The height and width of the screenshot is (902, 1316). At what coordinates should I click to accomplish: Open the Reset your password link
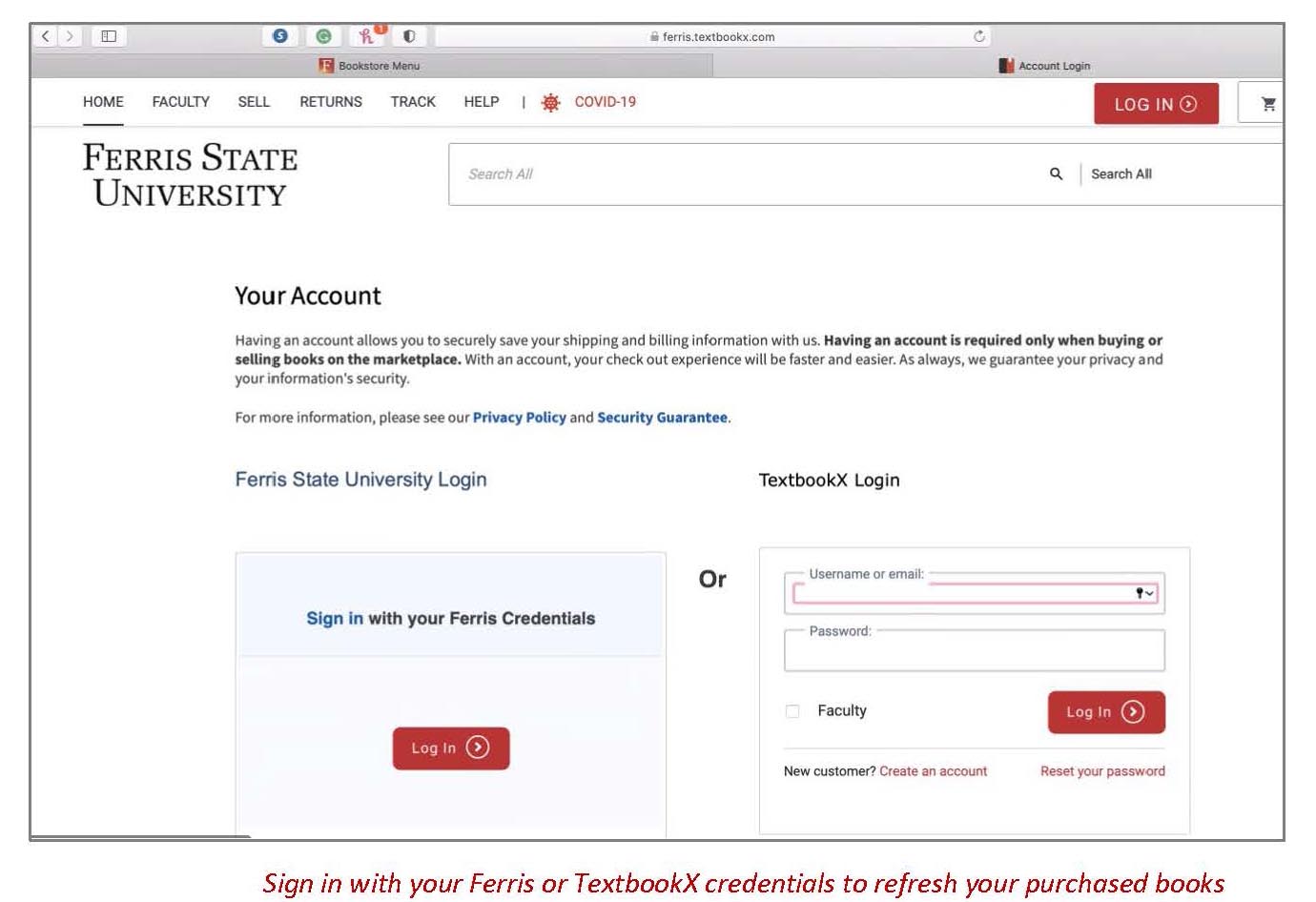pos(1102,771)
